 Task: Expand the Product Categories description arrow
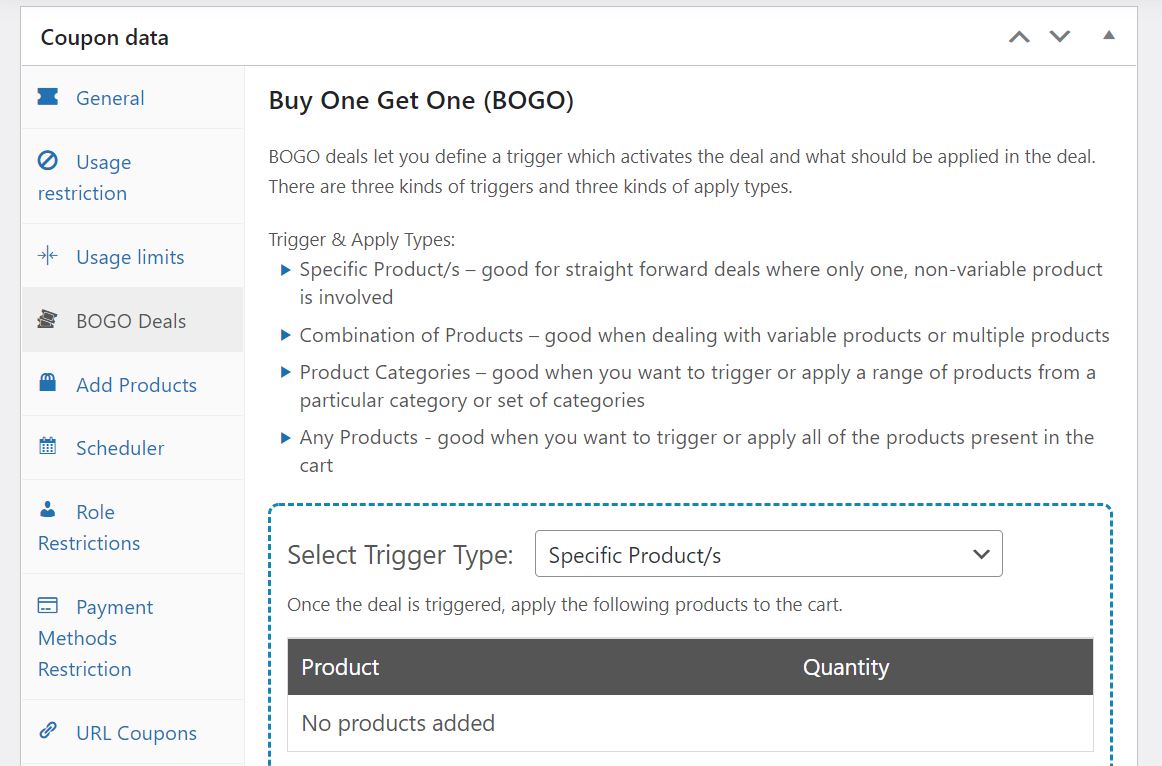(x=285, y=372)
